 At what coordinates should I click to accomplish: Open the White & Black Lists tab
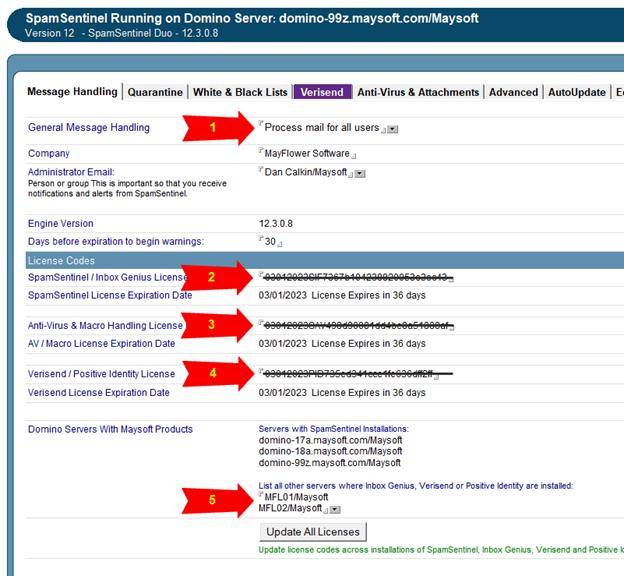(240, 92)
